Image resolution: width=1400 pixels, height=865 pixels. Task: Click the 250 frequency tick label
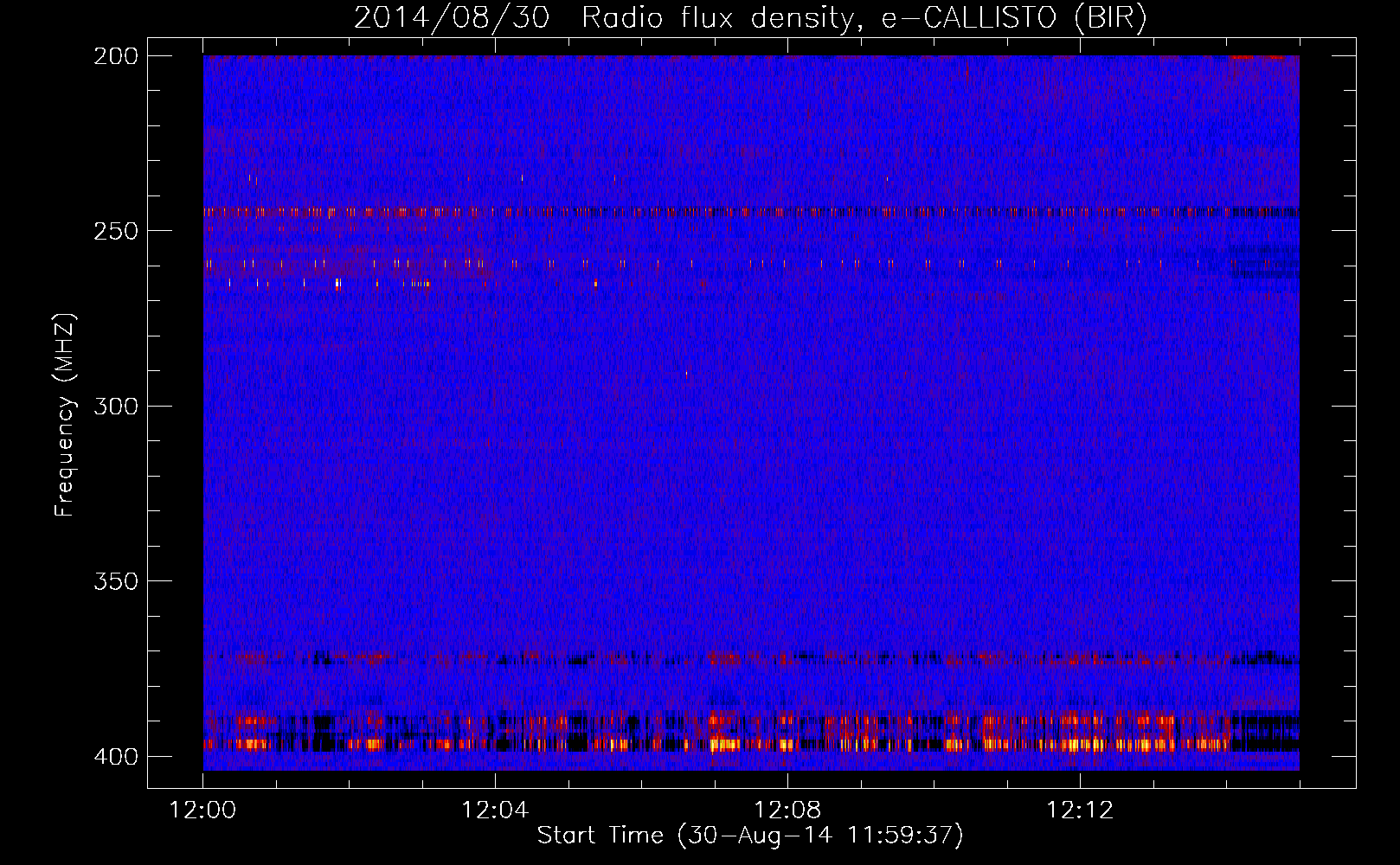pos(116,231)
